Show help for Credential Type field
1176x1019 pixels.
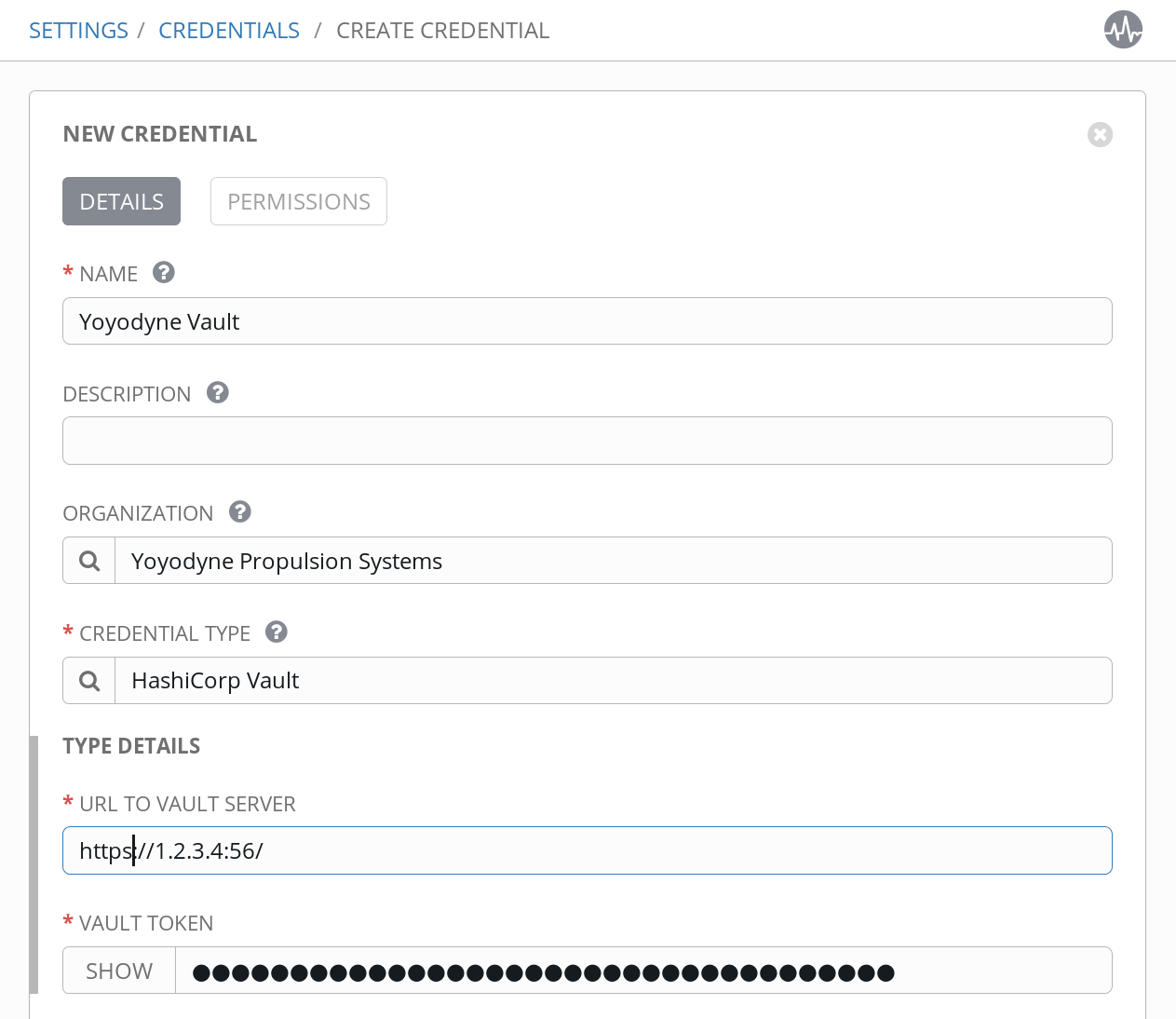click(277, 632)
